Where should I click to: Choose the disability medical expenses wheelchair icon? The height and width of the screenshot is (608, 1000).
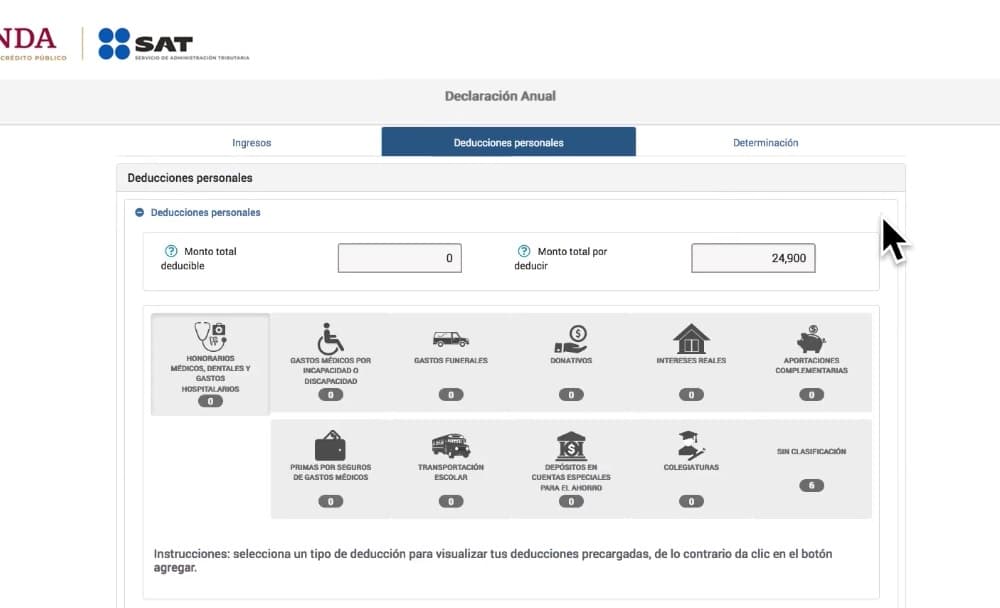[330, 338]
